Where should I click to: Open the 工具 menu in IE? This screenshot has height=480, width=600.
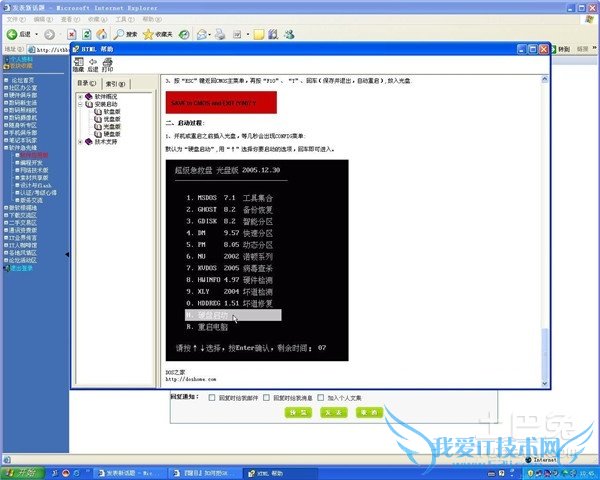click(125, 19)
